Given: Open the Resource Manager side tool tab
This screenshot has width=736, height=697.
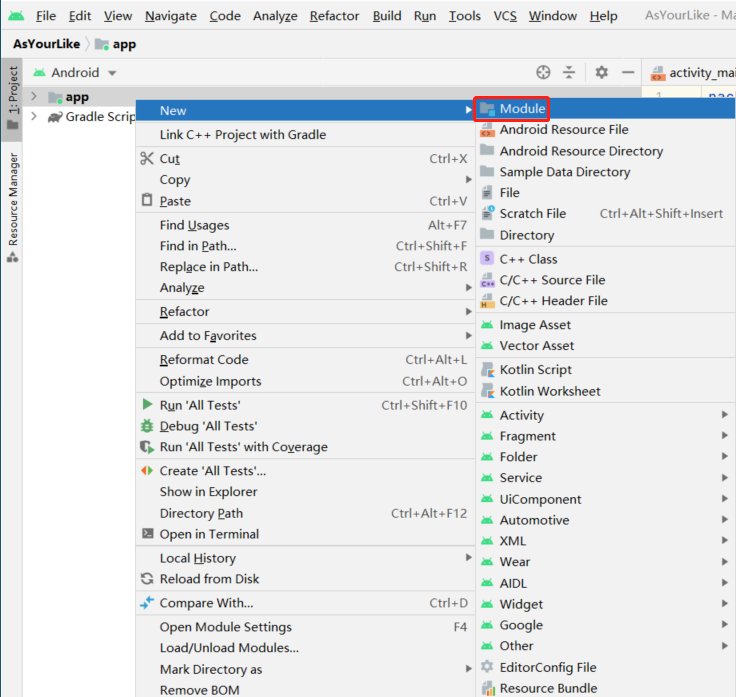Looking at the screenshot, I should click(x=12, y=207).
